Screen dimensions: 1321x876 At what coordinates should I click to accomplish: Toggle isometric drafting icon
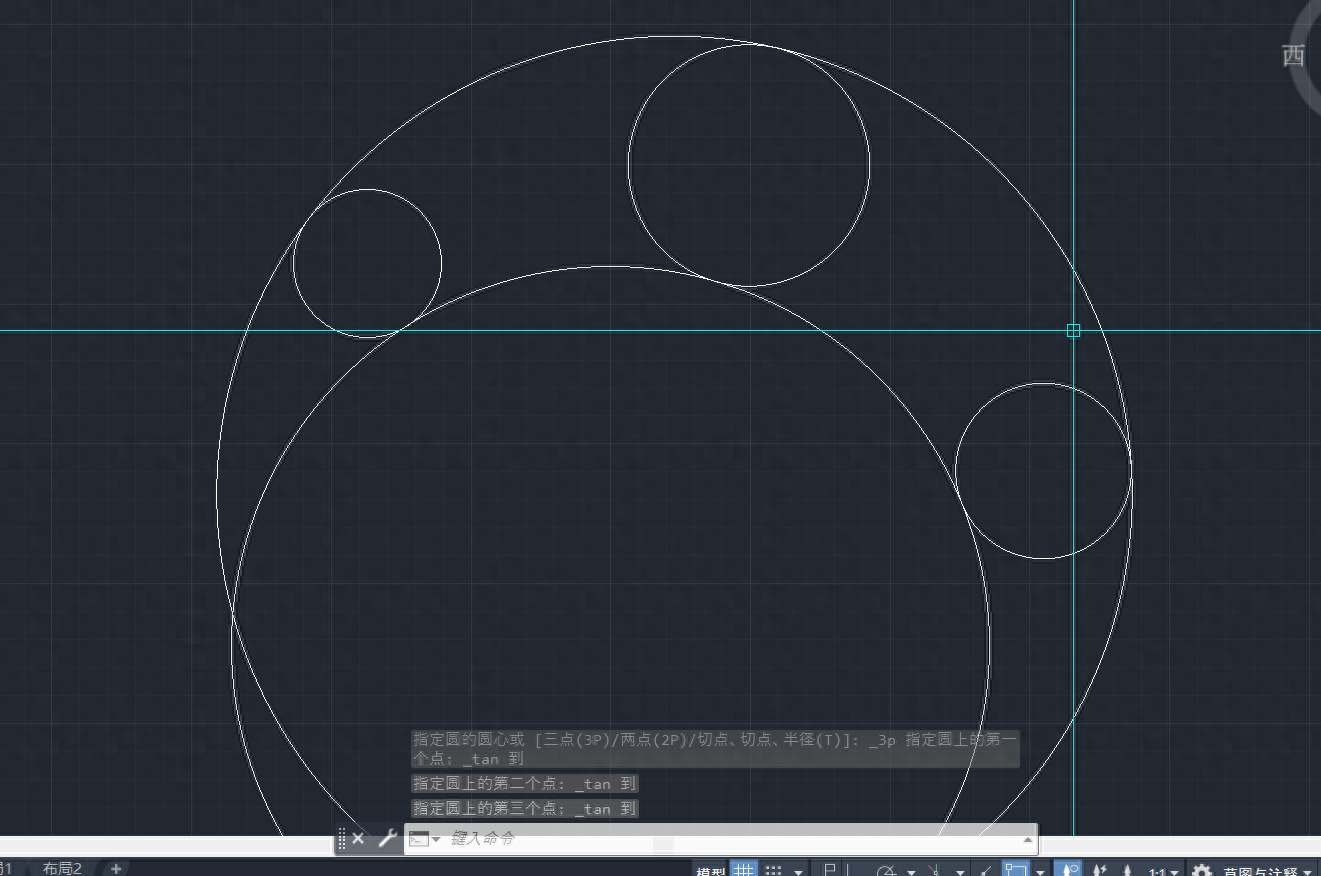(x=934, y=871)
